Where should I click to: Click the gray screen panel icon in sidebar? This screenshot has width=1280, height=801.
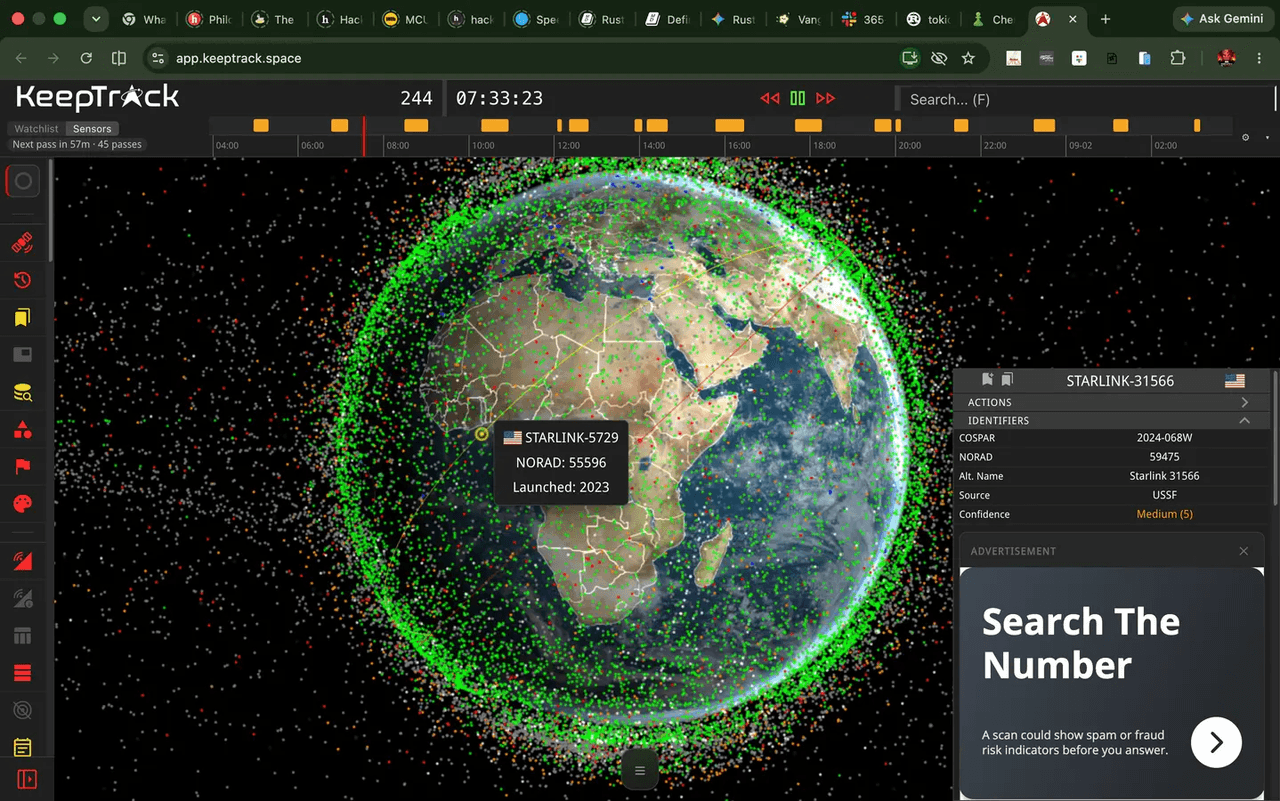[x=22, y=355]
